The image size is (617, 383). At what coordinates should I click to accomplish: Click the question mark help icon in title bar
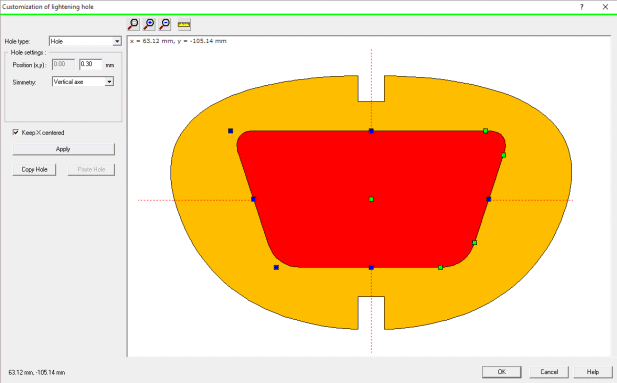point(582,7)
